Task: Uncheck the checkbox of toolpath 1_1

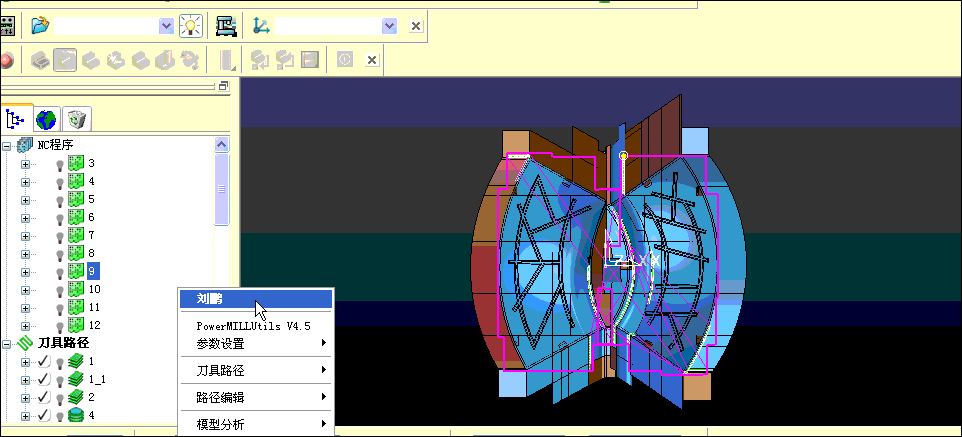Action: (x=44, y=379)
